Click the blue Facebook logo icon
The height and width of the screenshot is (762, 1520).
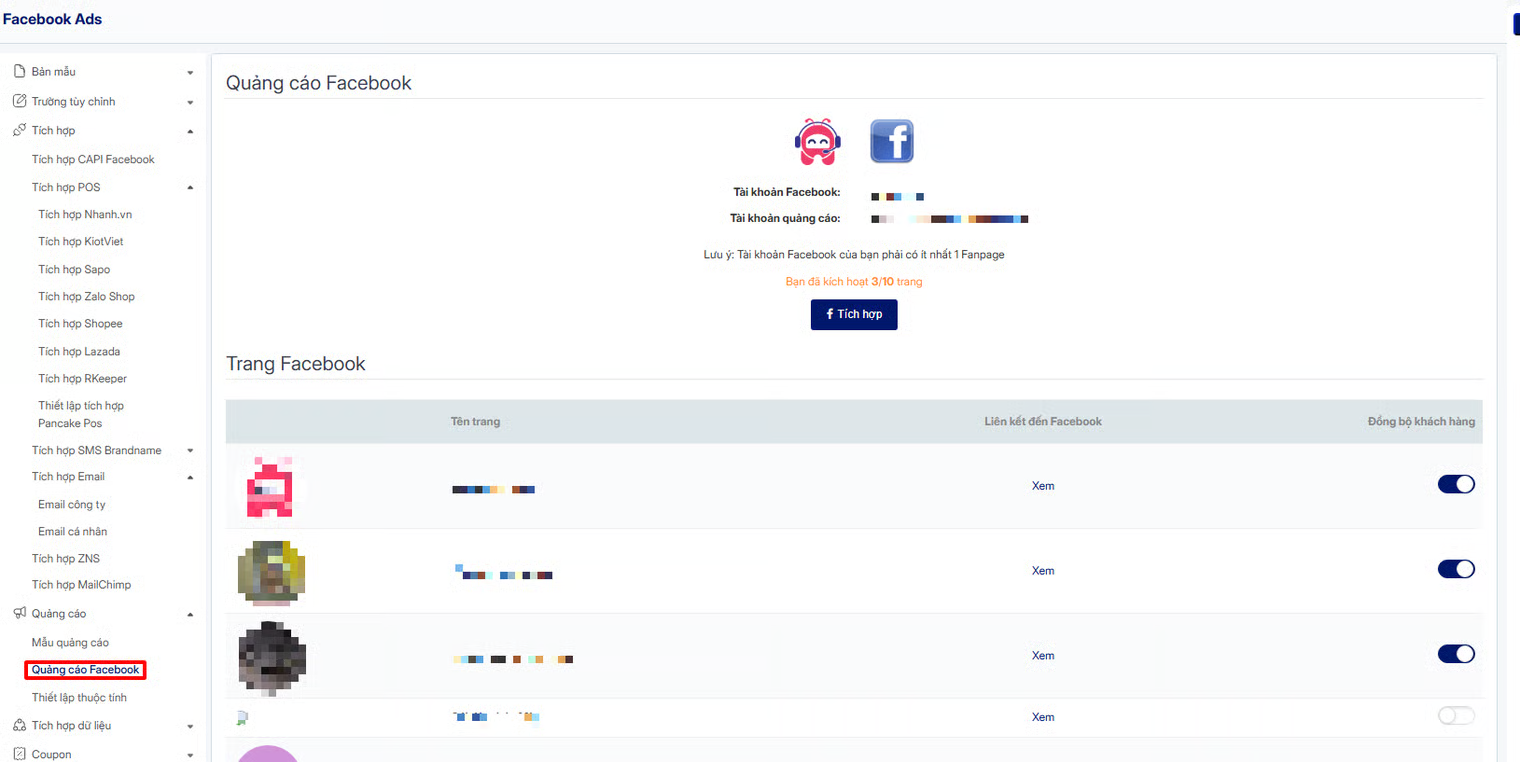[891, 141]
